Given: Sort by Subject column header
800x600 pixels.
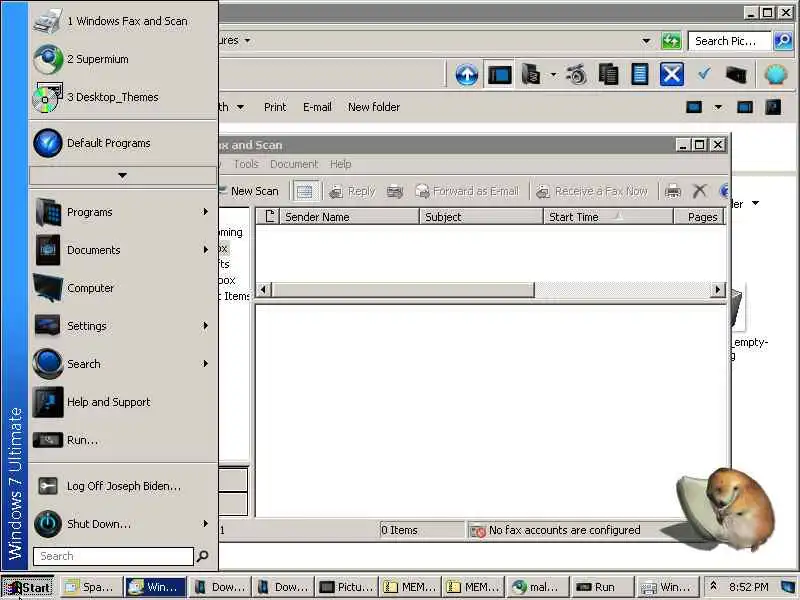Looking at the screenshot, I should click(x=481, y=217).
